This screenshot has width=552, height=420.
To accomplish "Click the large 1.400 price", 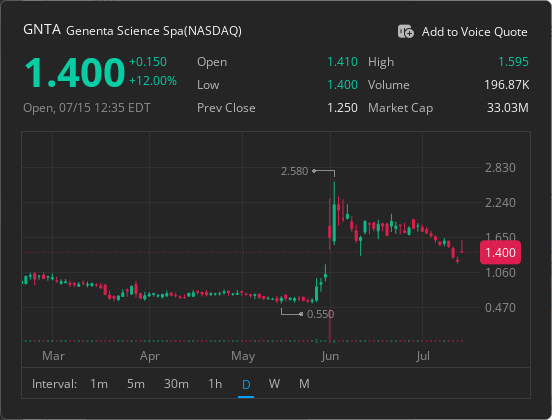I will pyautogui.click(x=74, y=73).
